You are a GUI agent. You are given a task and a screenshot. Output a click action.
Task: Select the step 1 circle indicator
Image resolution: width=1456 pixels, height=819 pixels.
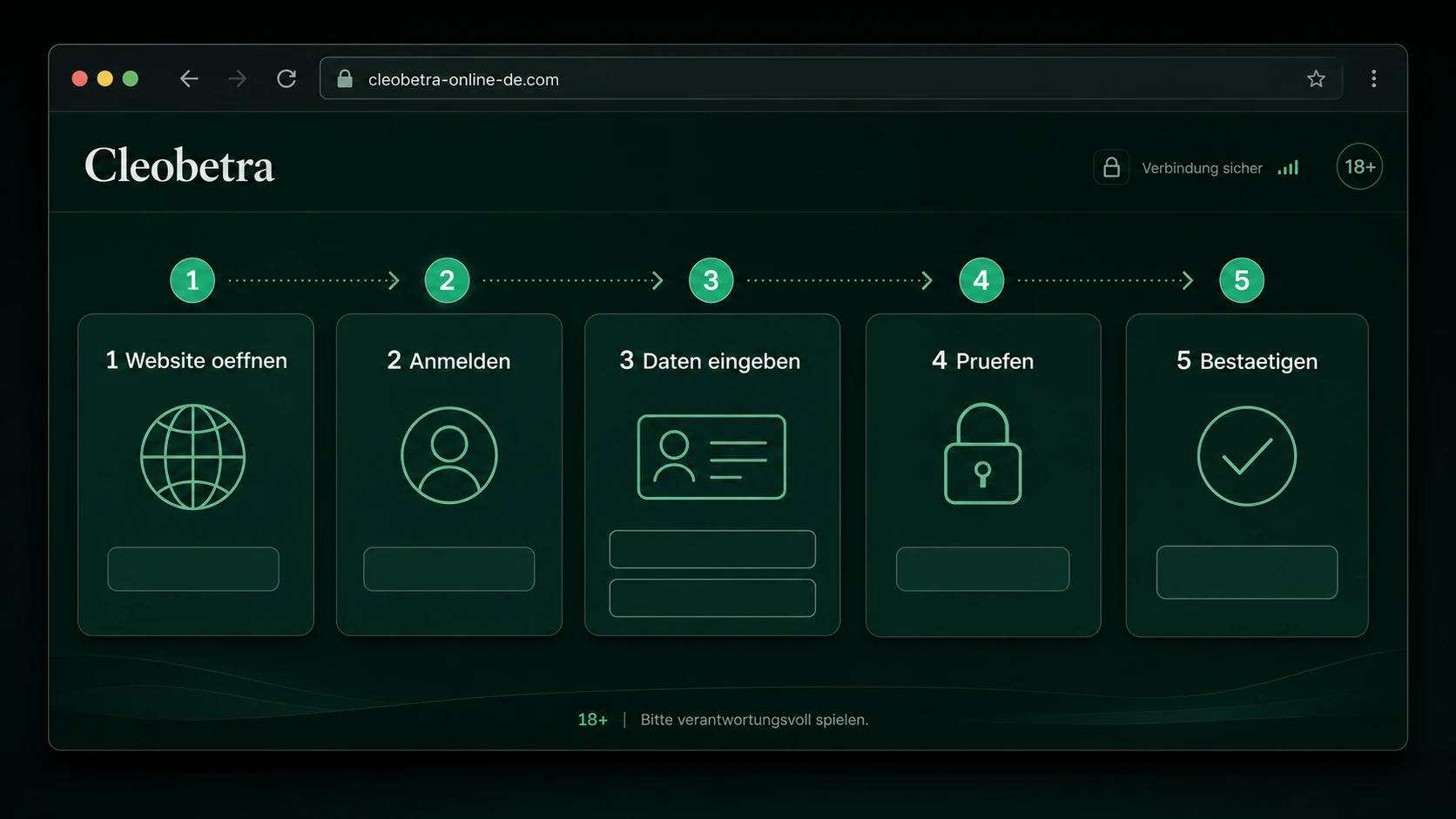(x=192, y=280)
